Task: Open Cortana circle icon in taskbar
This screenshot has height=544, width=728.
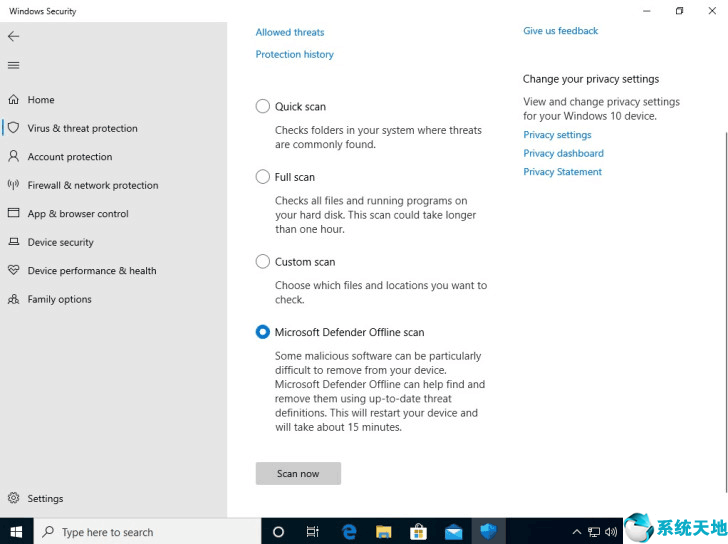Action: click(x=278, y=532)
